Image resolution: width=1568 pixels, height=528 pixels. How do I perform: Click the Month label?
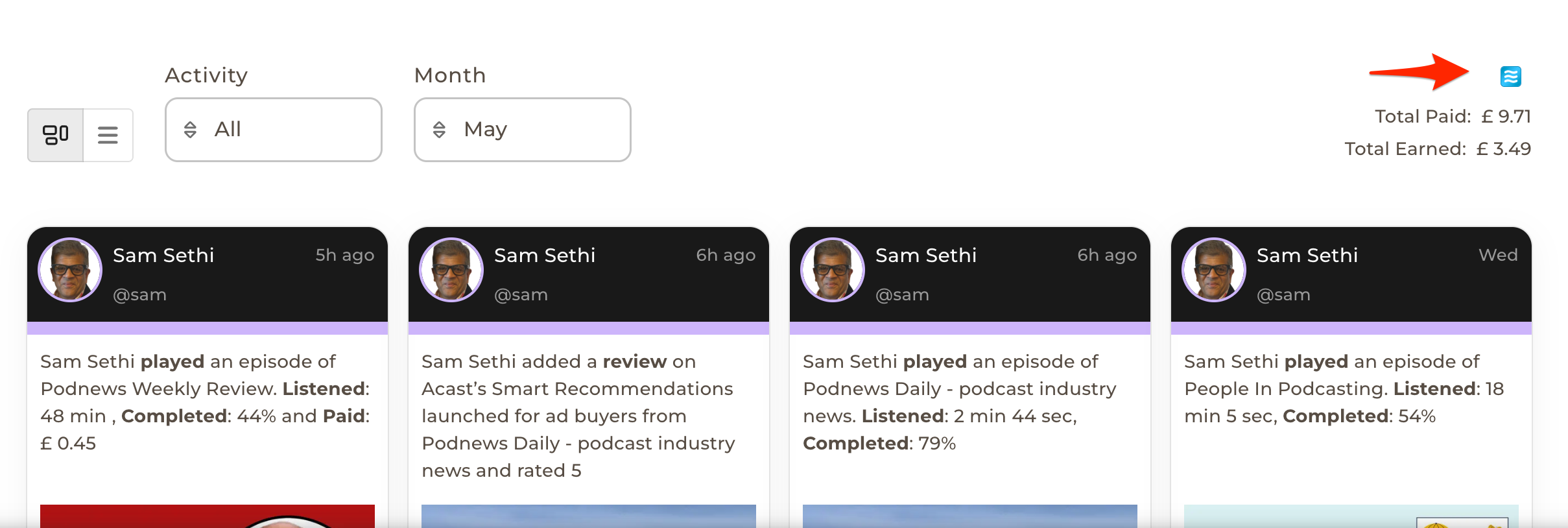click(x=450, y=75)
